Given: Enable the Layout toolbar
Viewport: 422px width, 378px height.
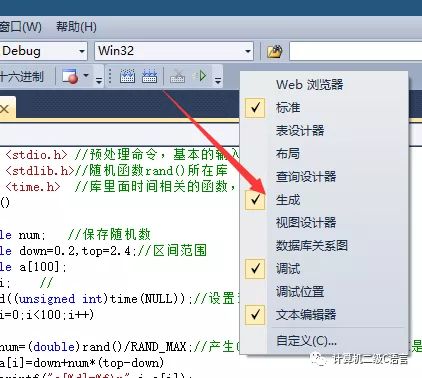Looking at the screenshot, I should 324,154.
